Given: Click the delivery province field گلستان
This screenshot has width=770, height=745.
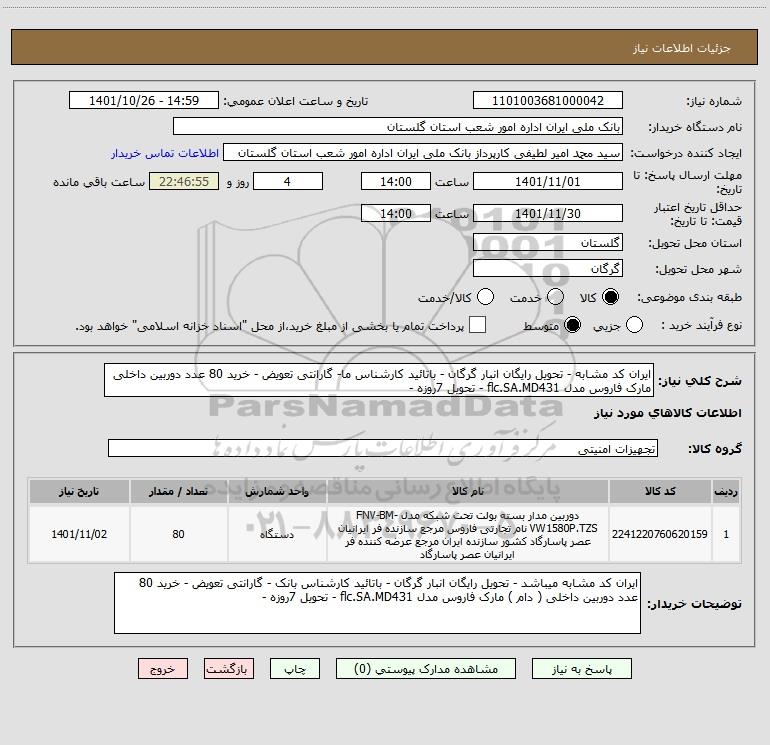Looking at the screenshot, I should pos(548,243).
